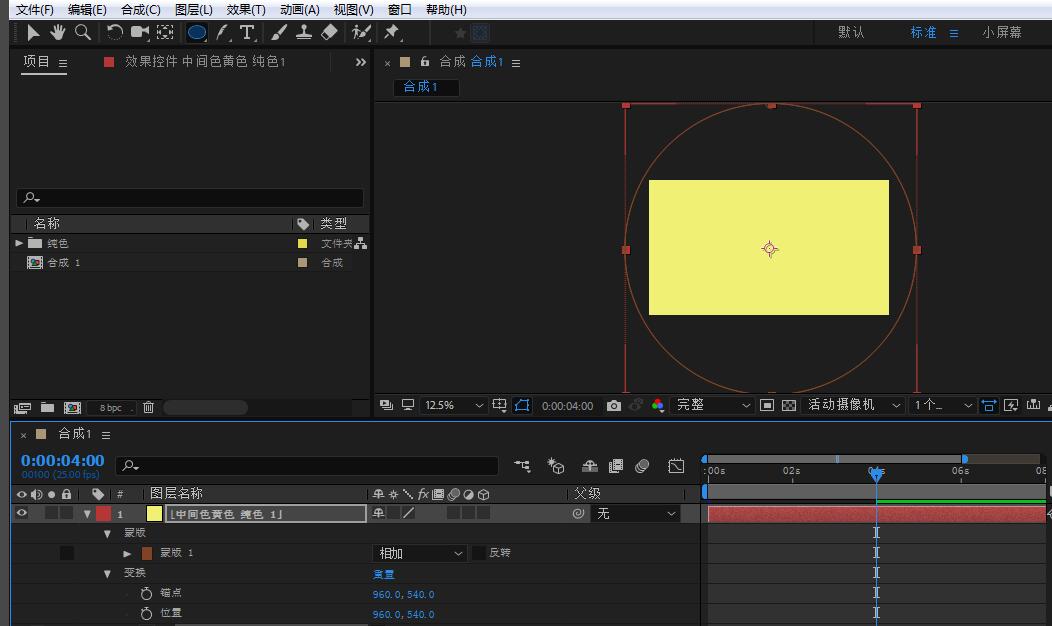Image resolution: width=1052 pixels, height=626 pixels.
Task: Expand the 纯色 folder in the project panel
Action: click(x=19, y=243)
